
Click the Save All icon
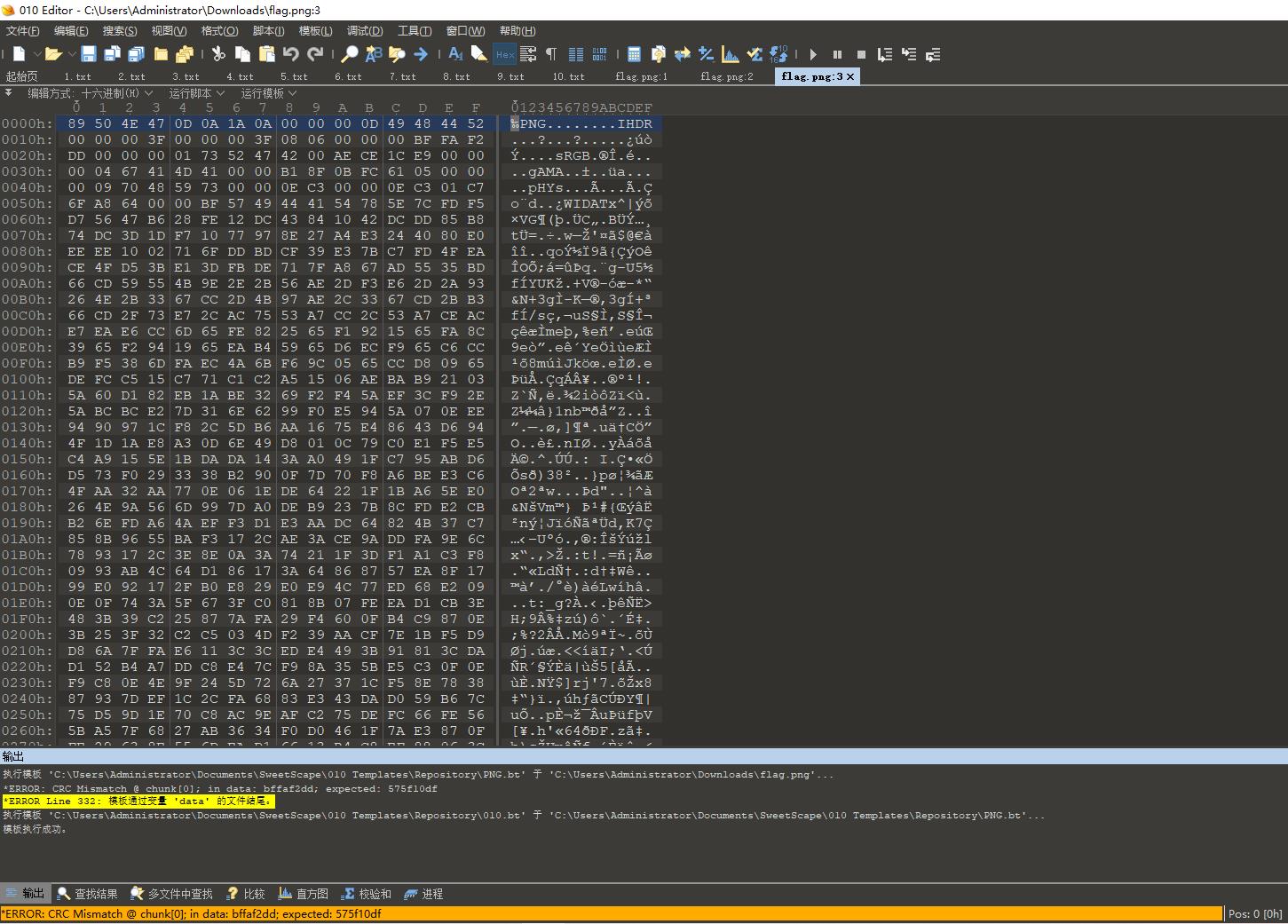click(136, 54)
